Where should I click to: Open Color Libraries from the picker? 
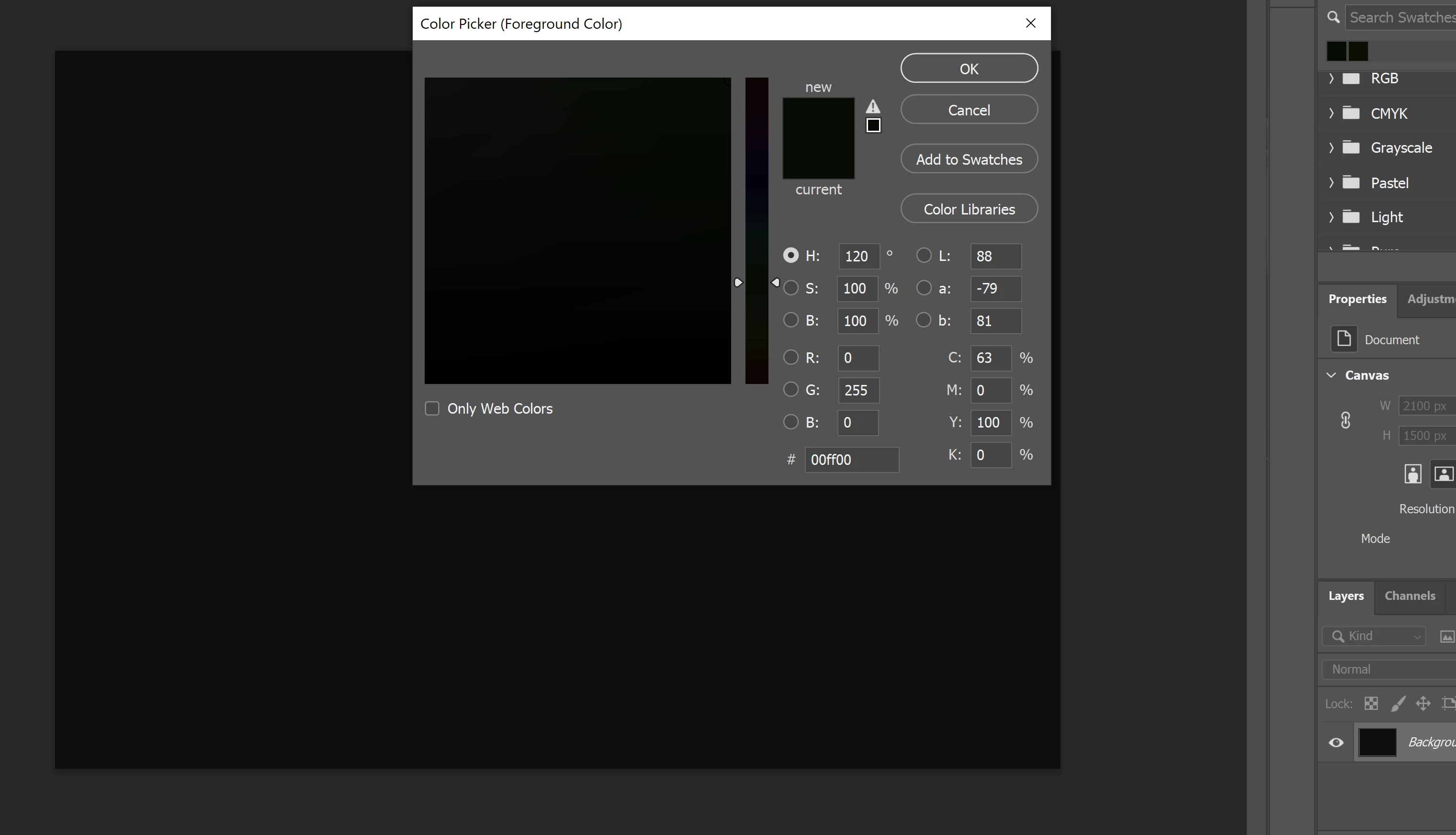969,209
